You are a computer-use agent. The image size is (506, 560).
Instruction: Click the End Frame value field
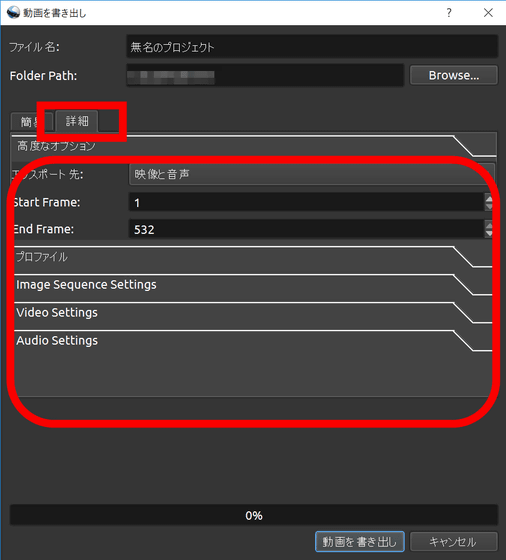306,229
